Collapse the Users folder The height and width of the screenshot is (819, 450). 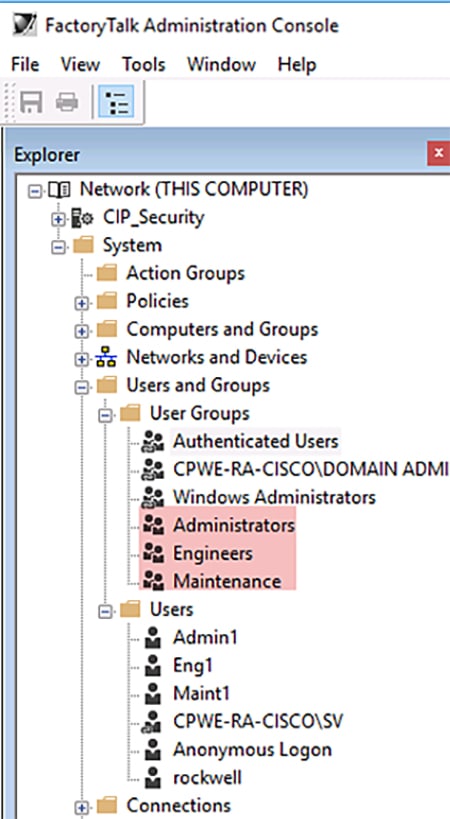(x=105, y=612)
